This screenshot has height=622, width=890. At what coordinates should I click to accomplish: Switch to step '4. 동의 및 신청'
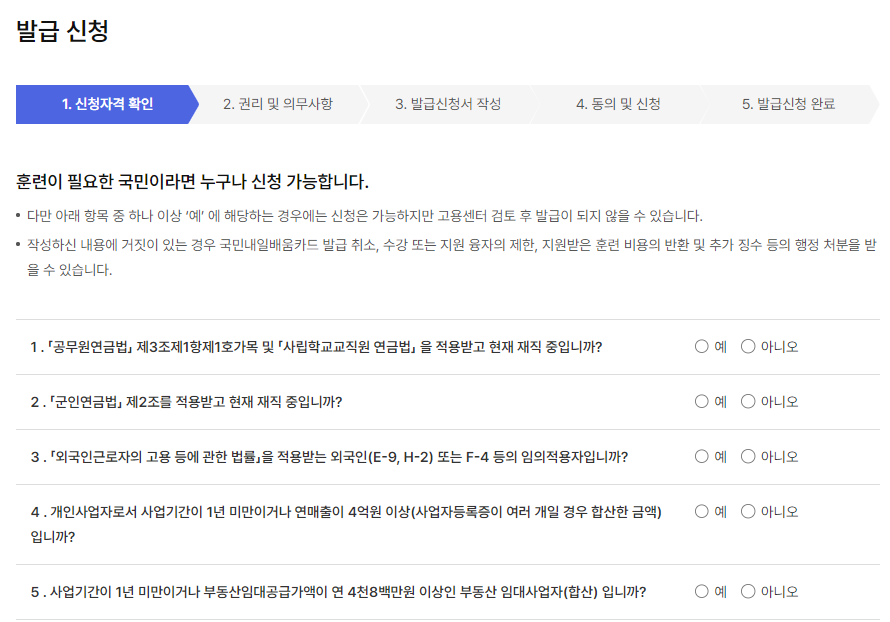(618, 104)
